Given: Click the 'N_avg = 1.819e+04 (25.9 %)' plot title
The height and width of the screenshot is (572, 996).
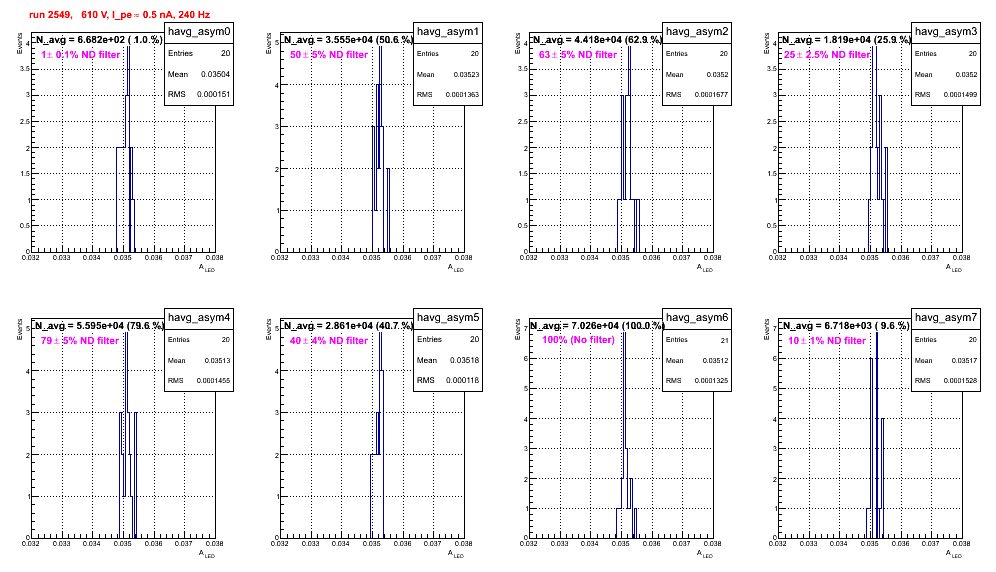Looking at the screenshot, I should pos(846,39).
